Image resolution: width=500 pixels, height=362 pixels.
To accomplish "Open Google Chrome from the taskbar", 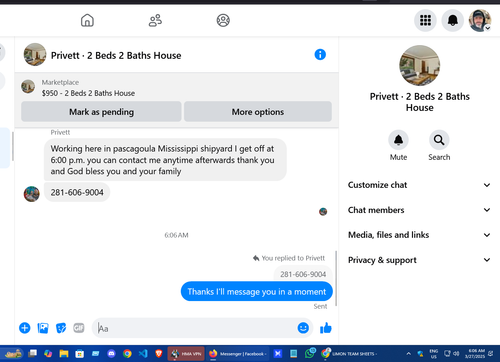I will tap(127, 354).
